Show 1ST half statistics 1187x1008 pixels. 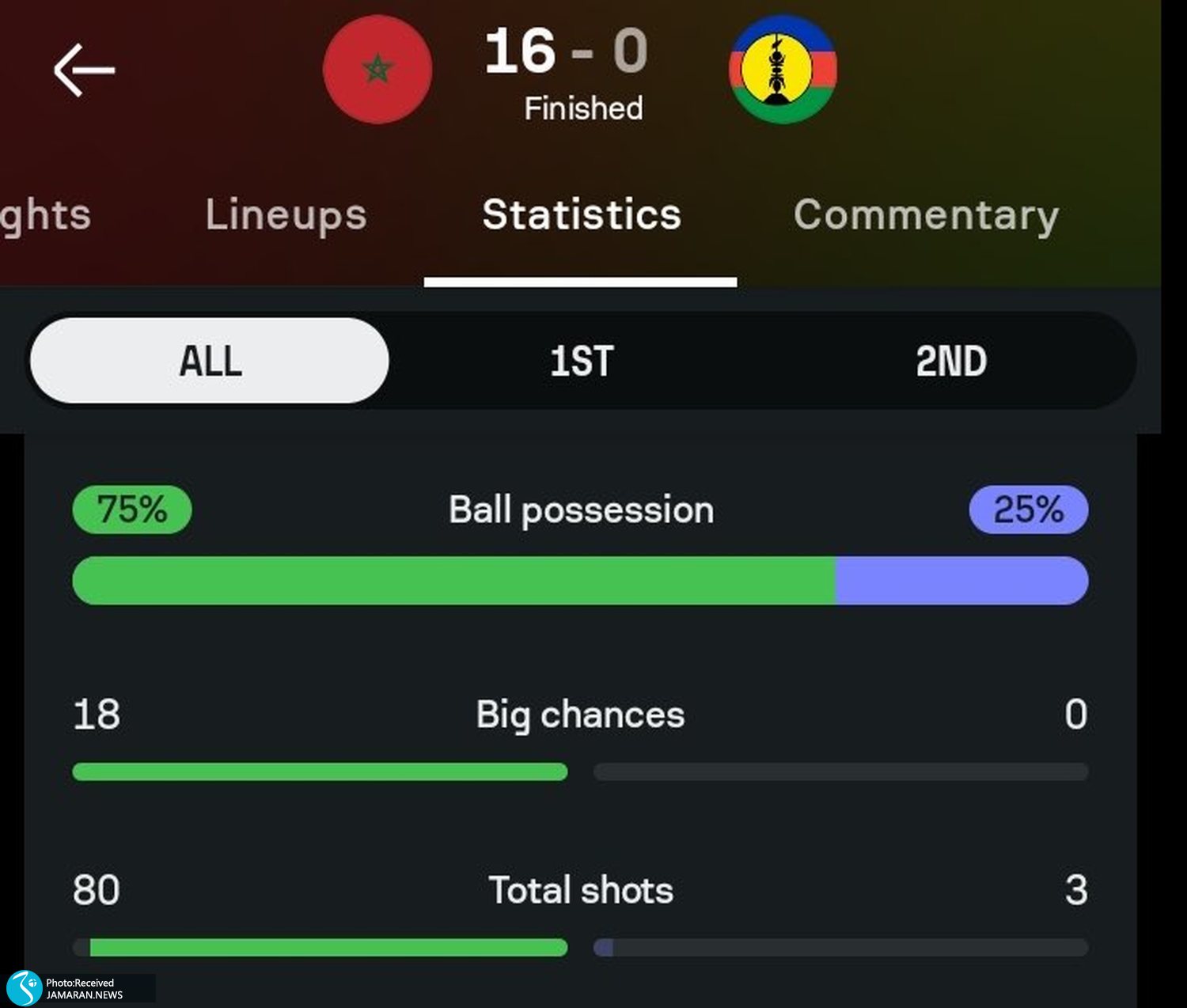pos(582,361)
